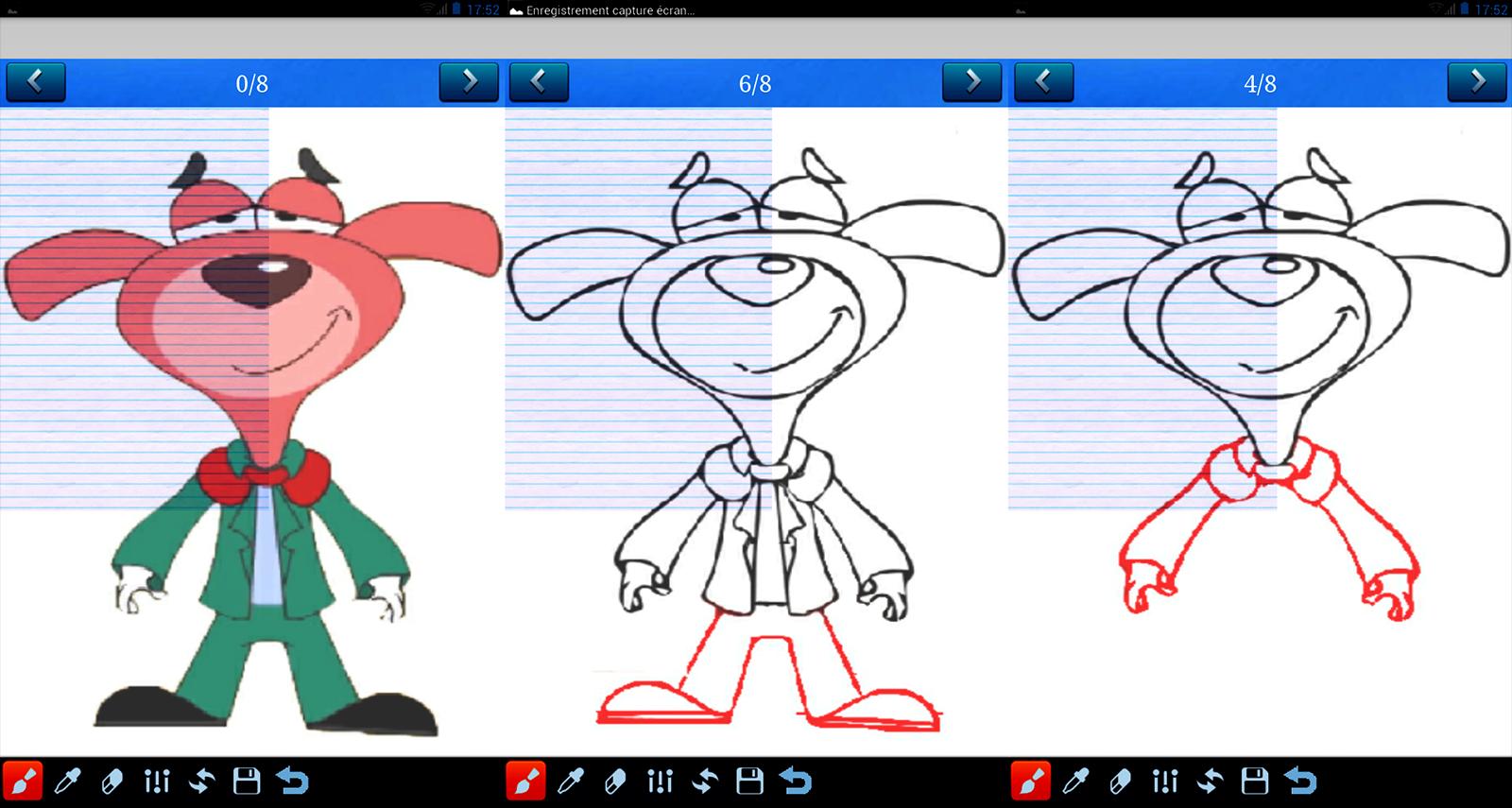Select the brush tool in 0/8 panel
Viewport: 1512px width, 808px height.
coord(23,782)
